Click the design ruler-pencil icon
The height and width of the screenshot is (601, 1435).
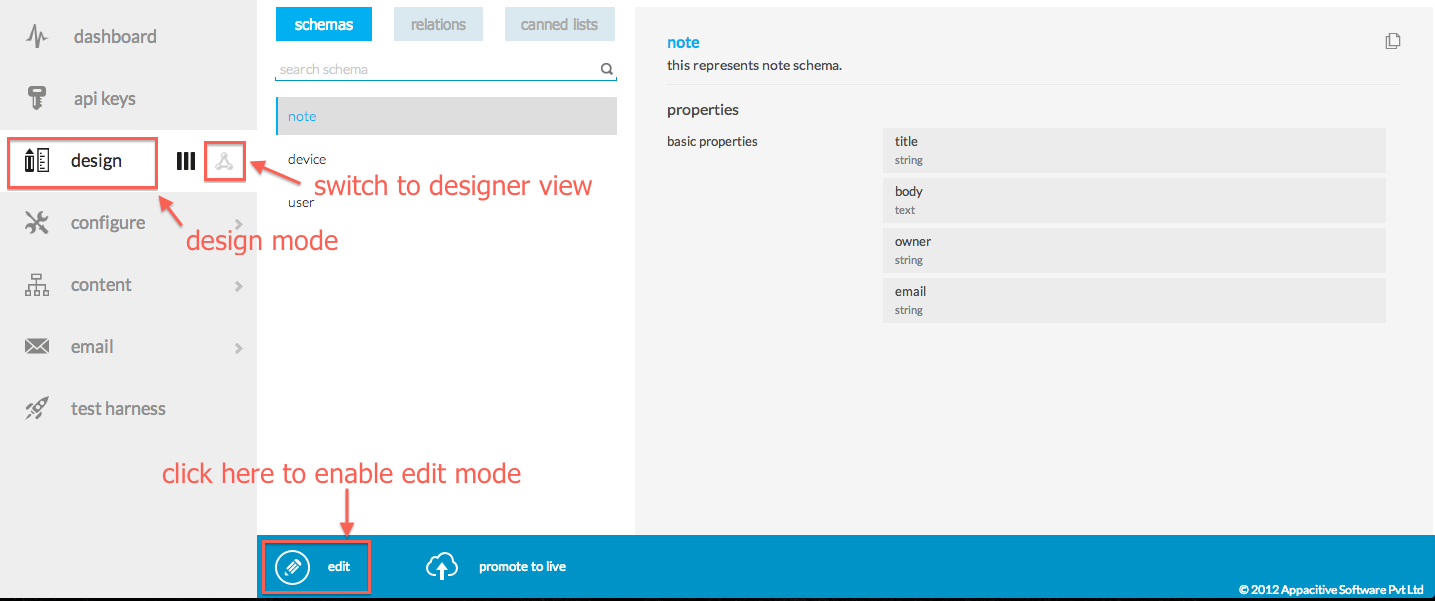click(37, 161)
